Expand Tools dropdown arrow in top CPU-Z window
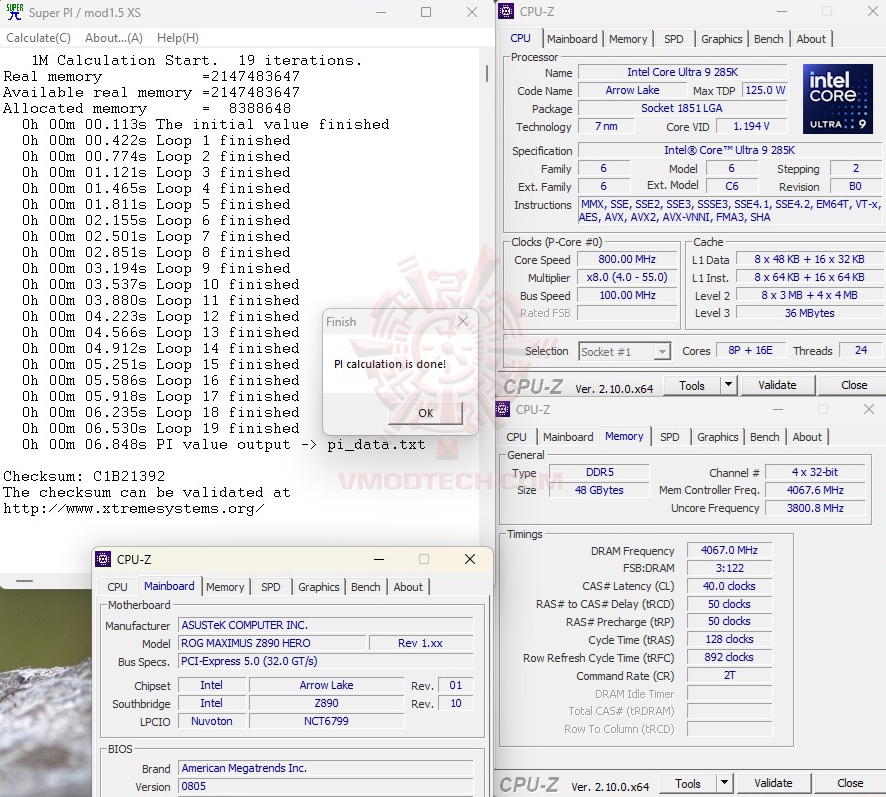Image resolution: width=886 pixels, height=797 pixels. pyautogui.click(x=728, y=385)
